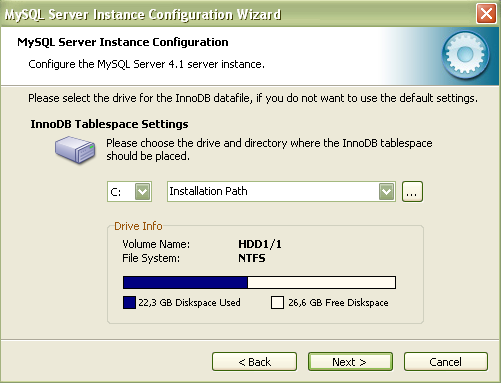501x383 pixels.
Task: Click the "MySQL Server Instance Configuration" heading
Action: (x=123, y=42)
